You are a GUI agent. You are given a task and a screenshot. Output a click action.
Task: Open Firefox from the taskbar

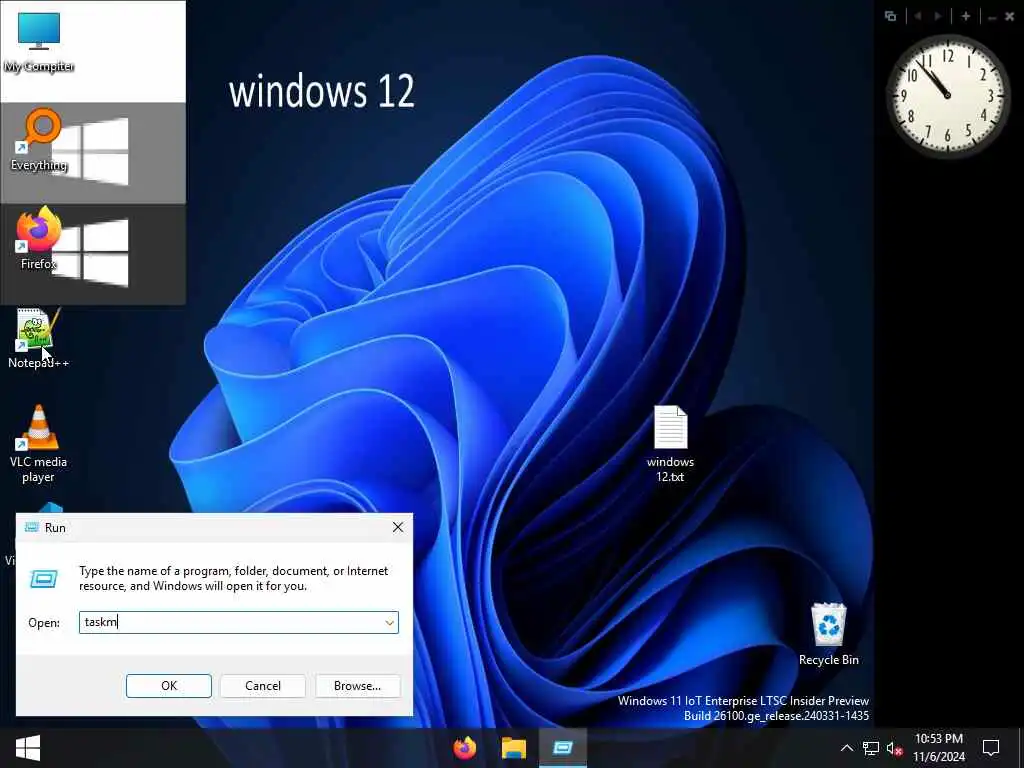click(465, 748)
